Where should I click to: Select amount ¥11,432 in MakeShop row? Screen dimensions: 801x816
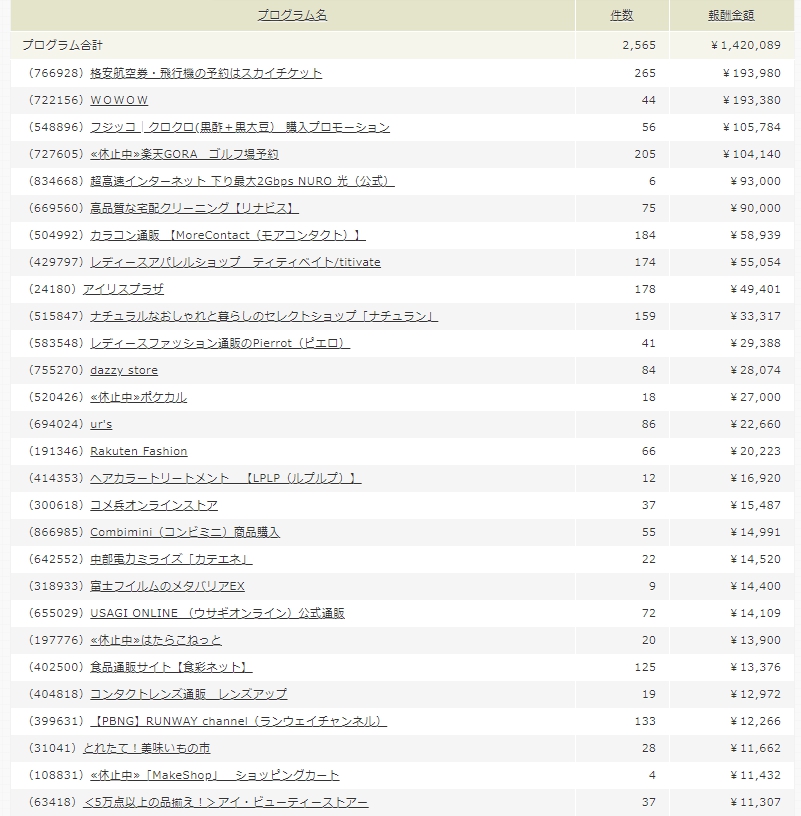click(755, 776)
